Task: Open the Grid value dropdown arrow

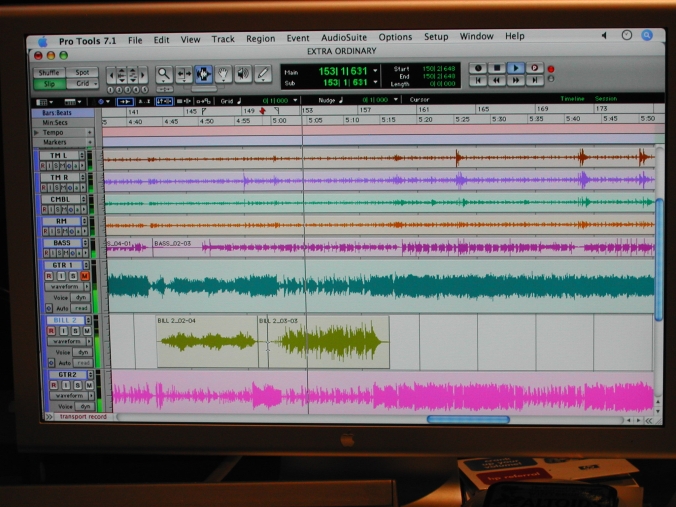Action: 295,100
